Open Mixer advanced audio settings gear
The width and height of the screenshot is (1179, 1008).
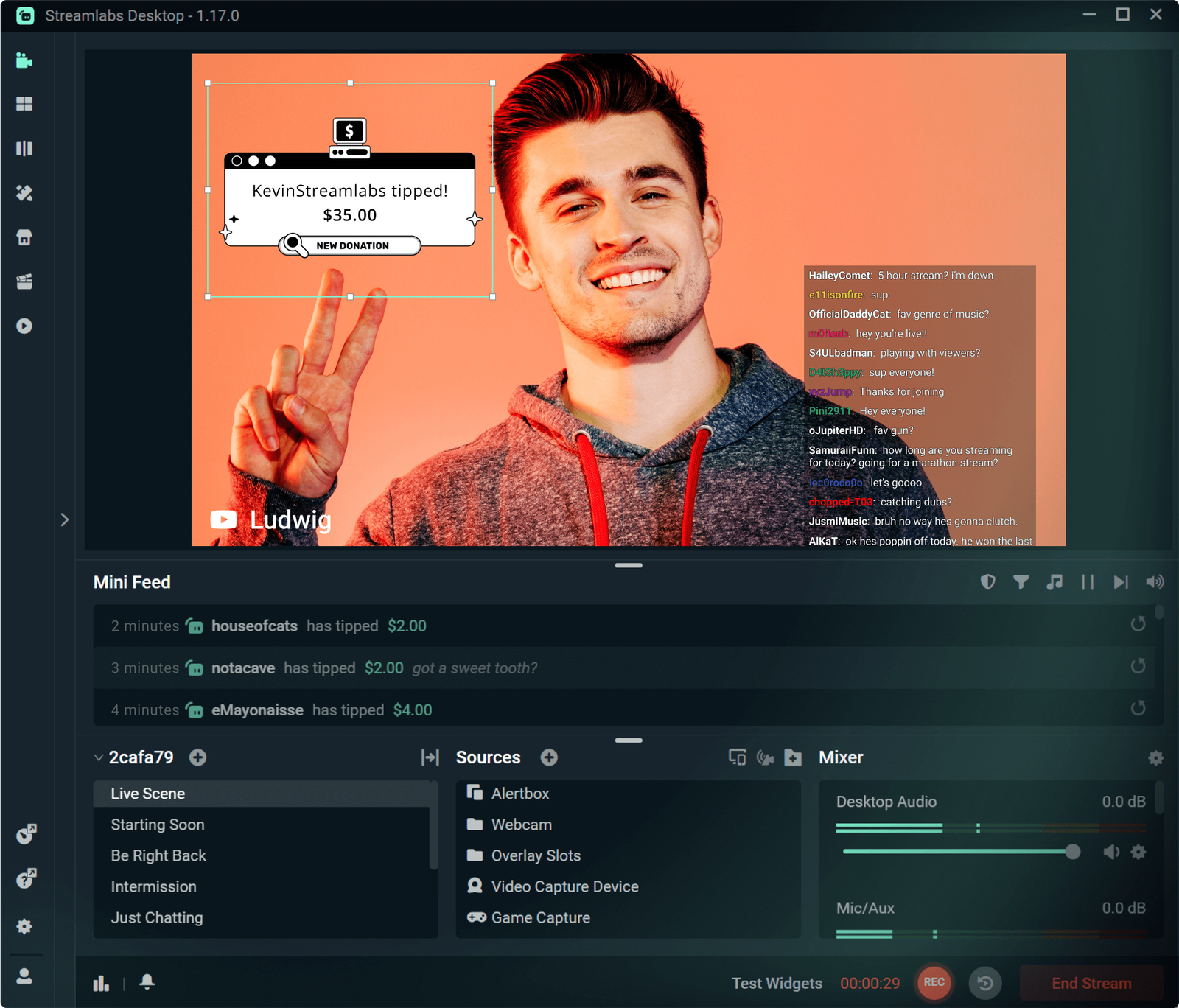click(1155, 757)
